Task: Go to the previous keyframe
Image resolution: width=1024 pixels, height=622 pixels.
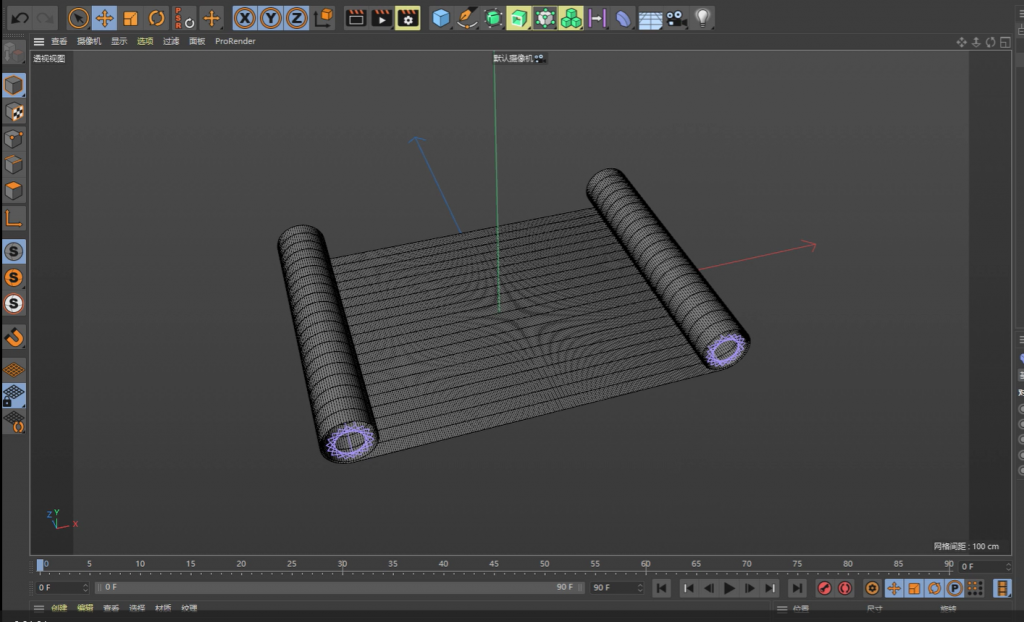Action: [688, 588]
